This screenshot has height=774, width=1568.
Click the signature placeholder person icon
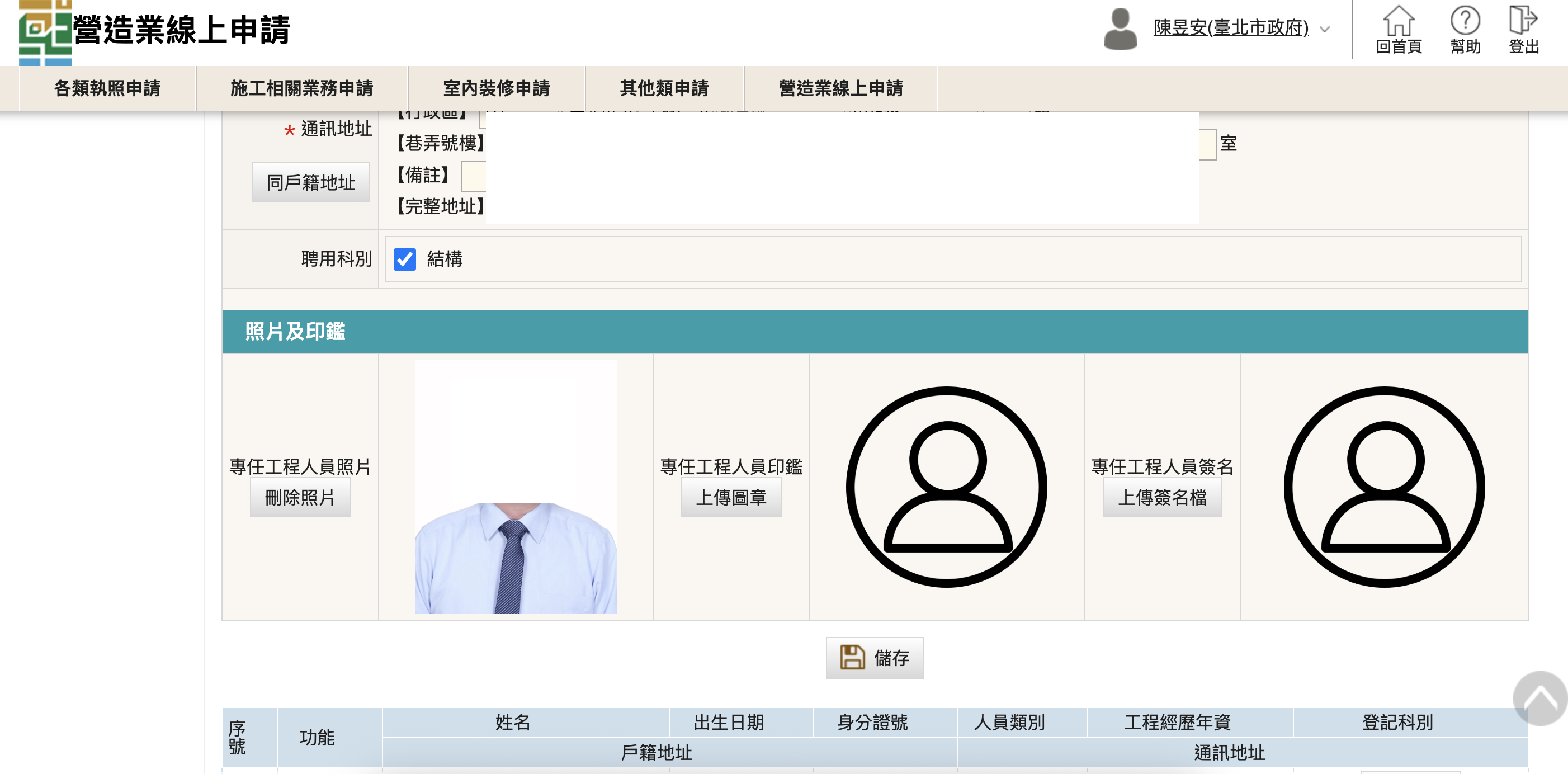tap(1383, 487)
